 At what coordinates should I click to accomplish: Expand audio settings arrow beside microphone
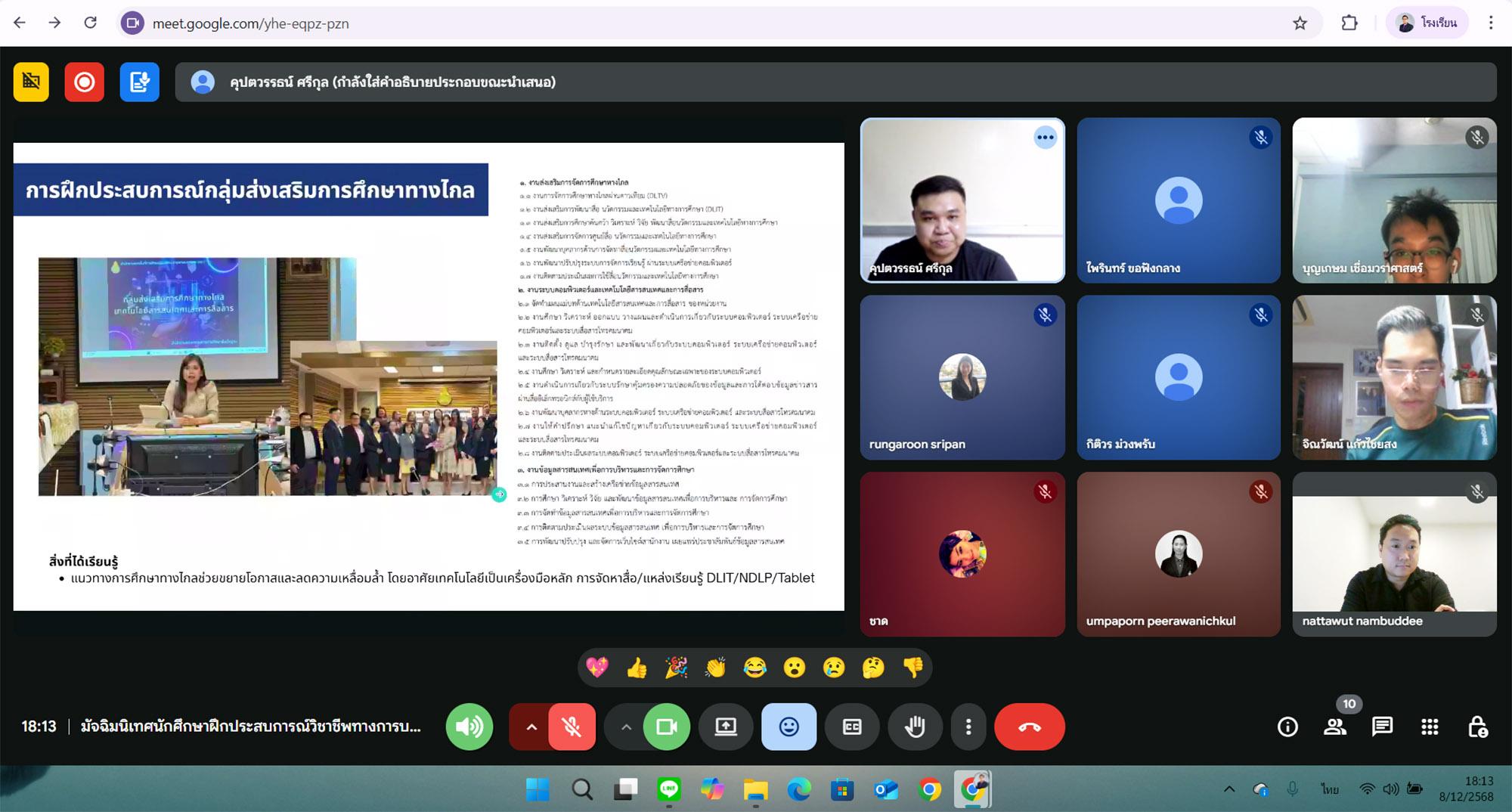(x=531, y=727)
